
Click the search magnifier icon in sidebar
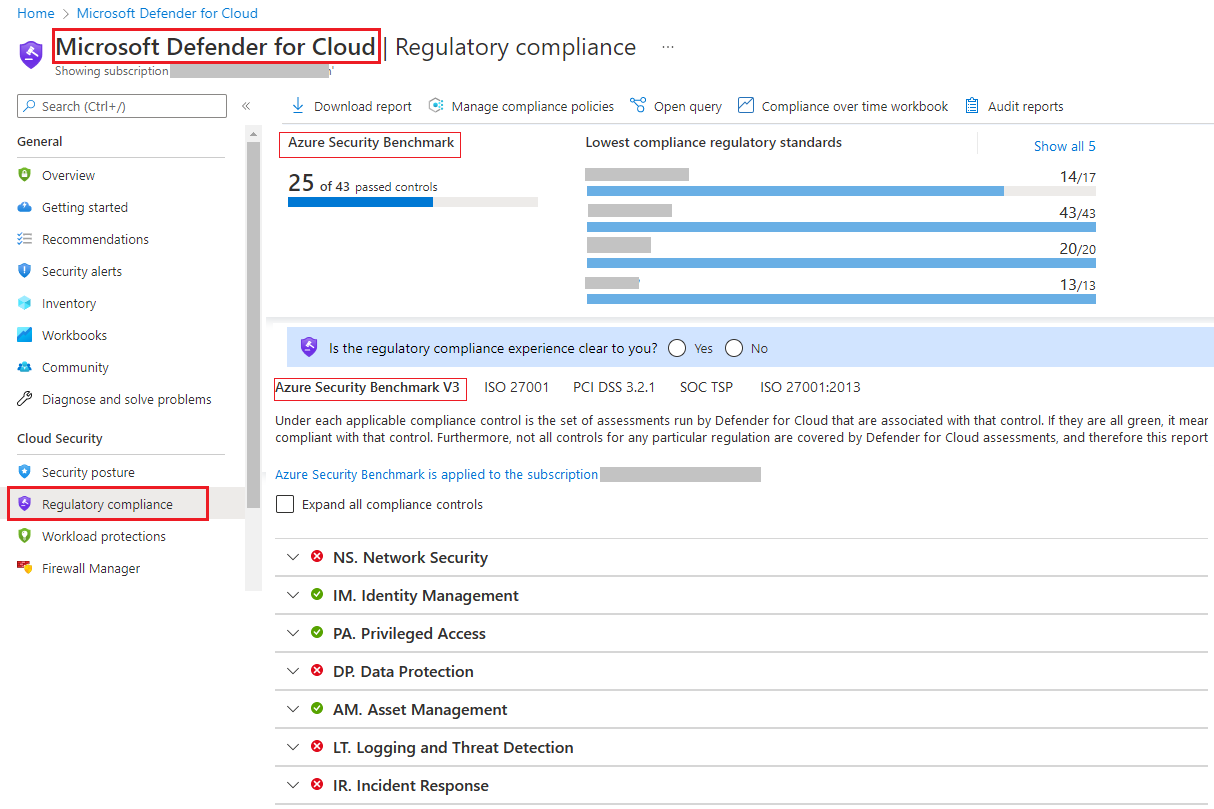[30, 106]
